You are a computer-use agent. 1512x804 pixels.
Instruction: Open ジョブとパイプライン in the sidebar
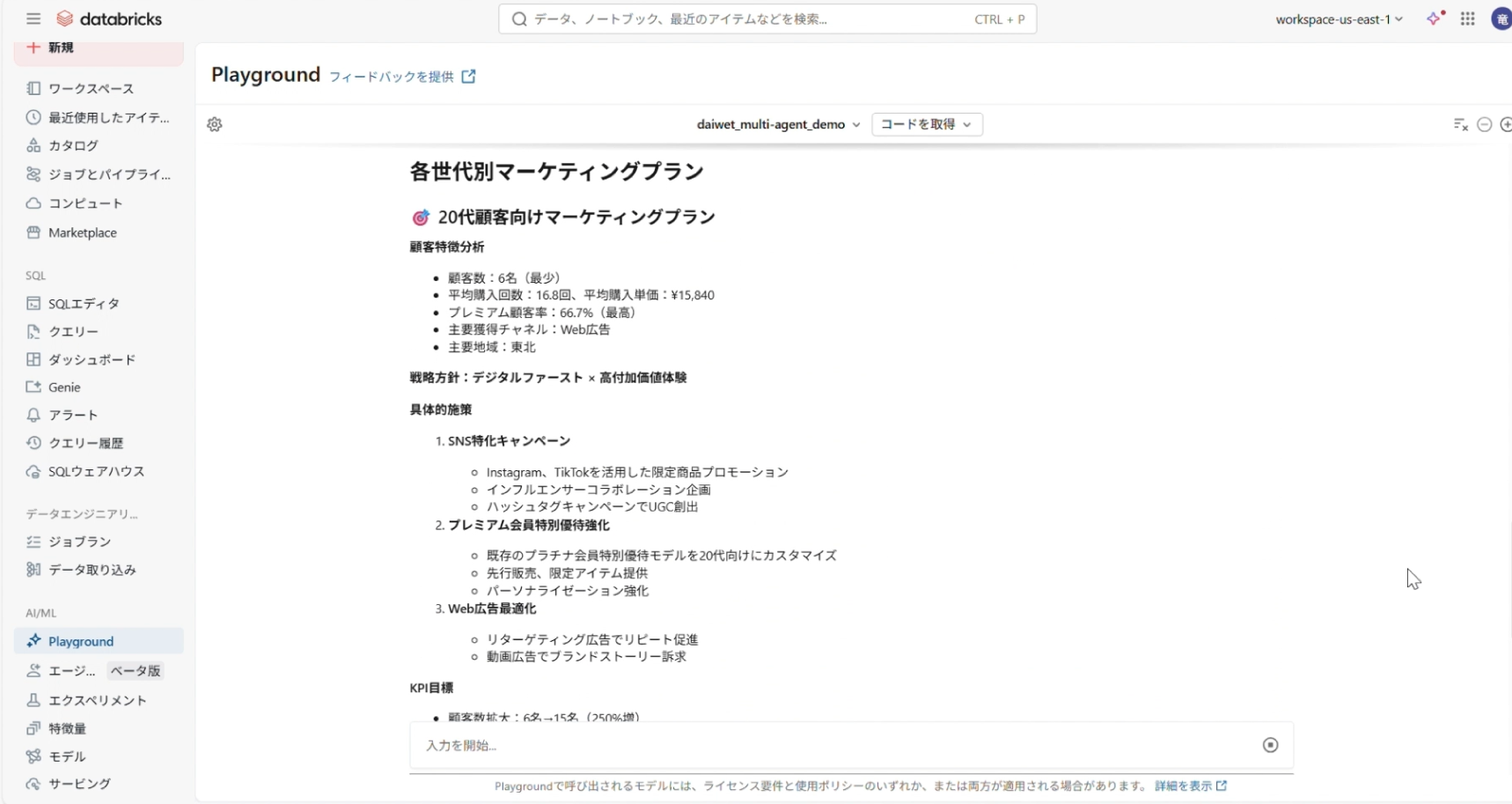tap(109, 174)
